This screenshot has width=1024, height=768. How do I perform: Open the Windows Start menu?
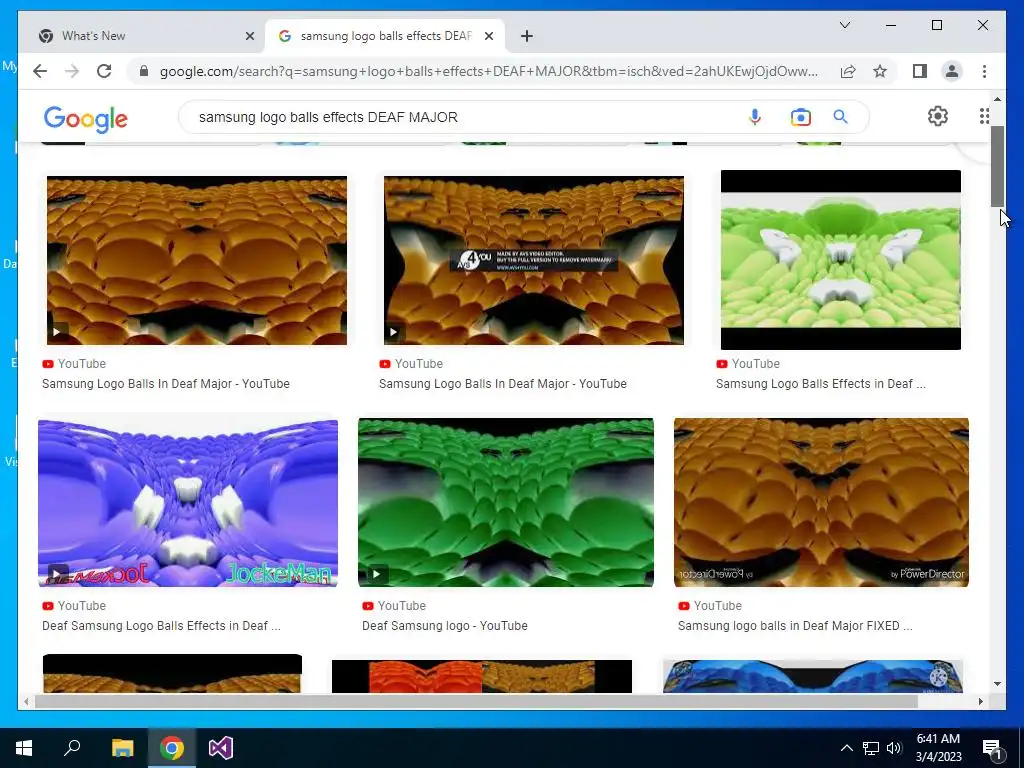(x=24, y=748)
